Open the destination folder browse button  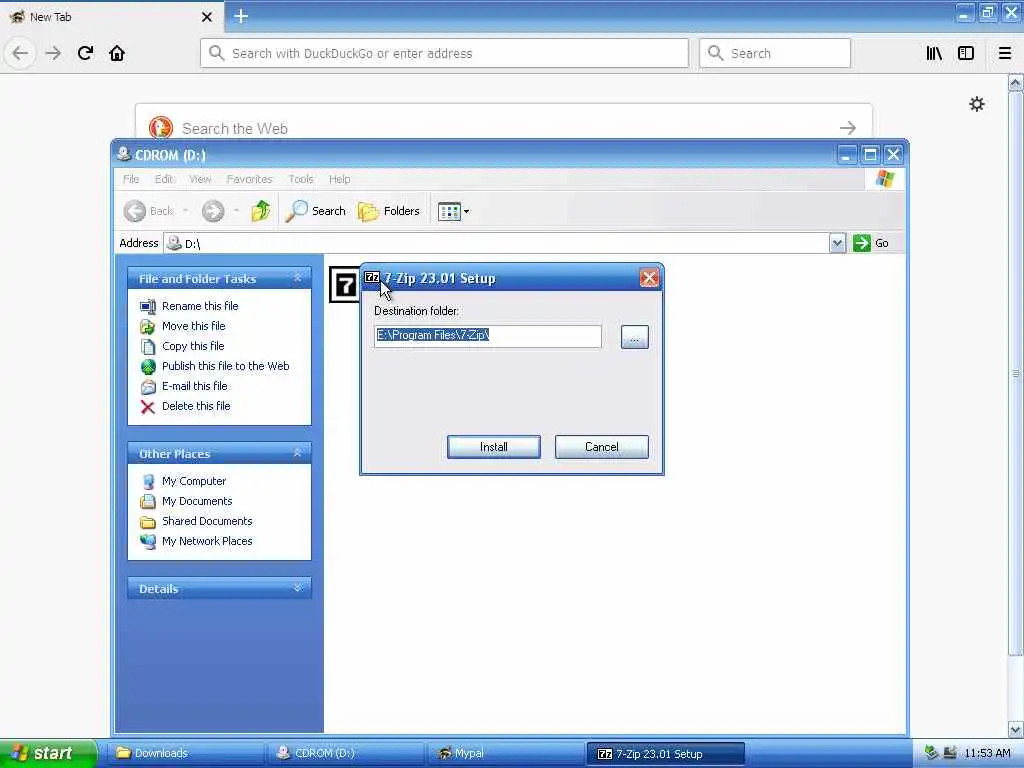(x=634, y=337)
